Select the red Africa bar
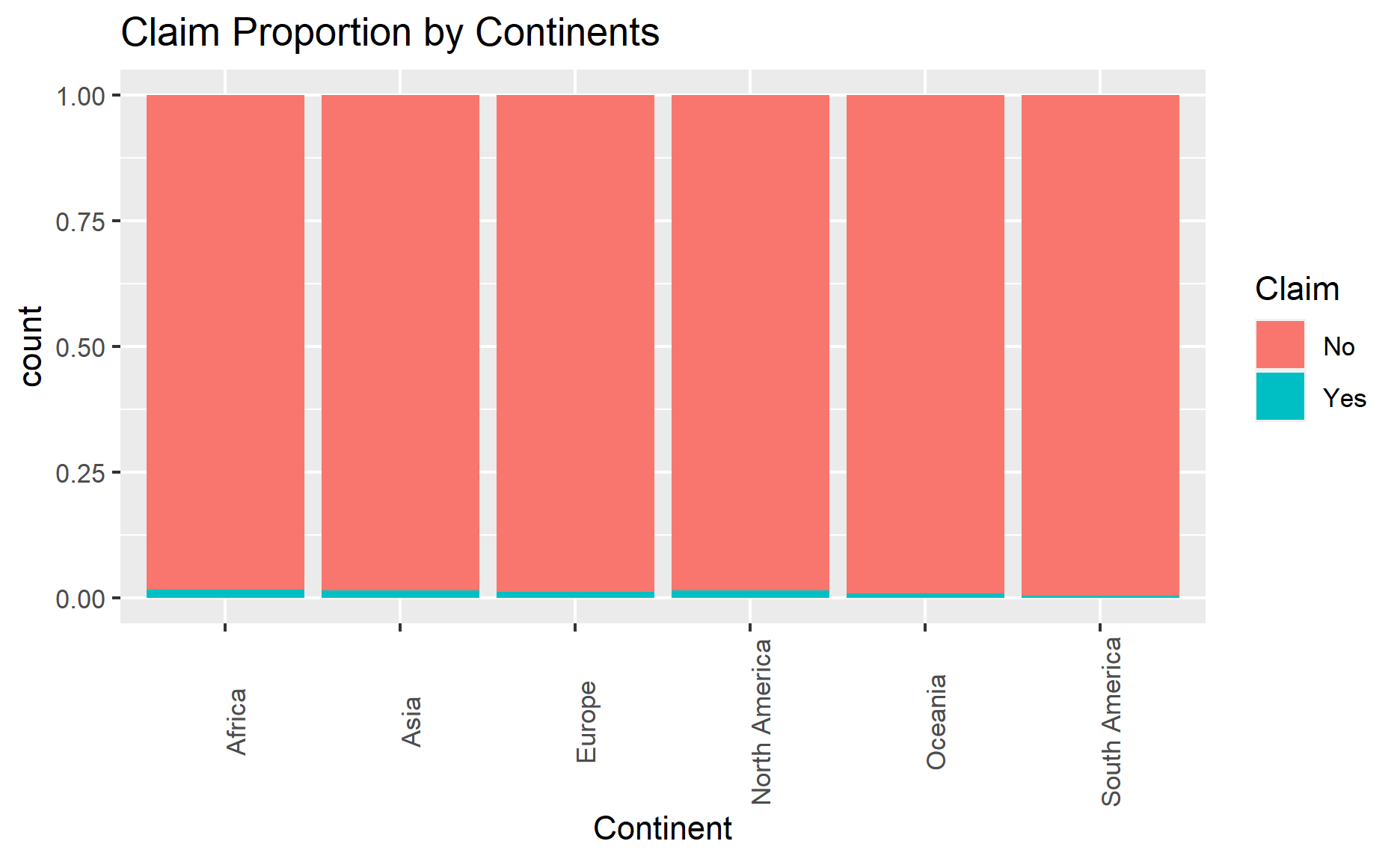Screen dimensions: 1400x862 click(225, 341)
